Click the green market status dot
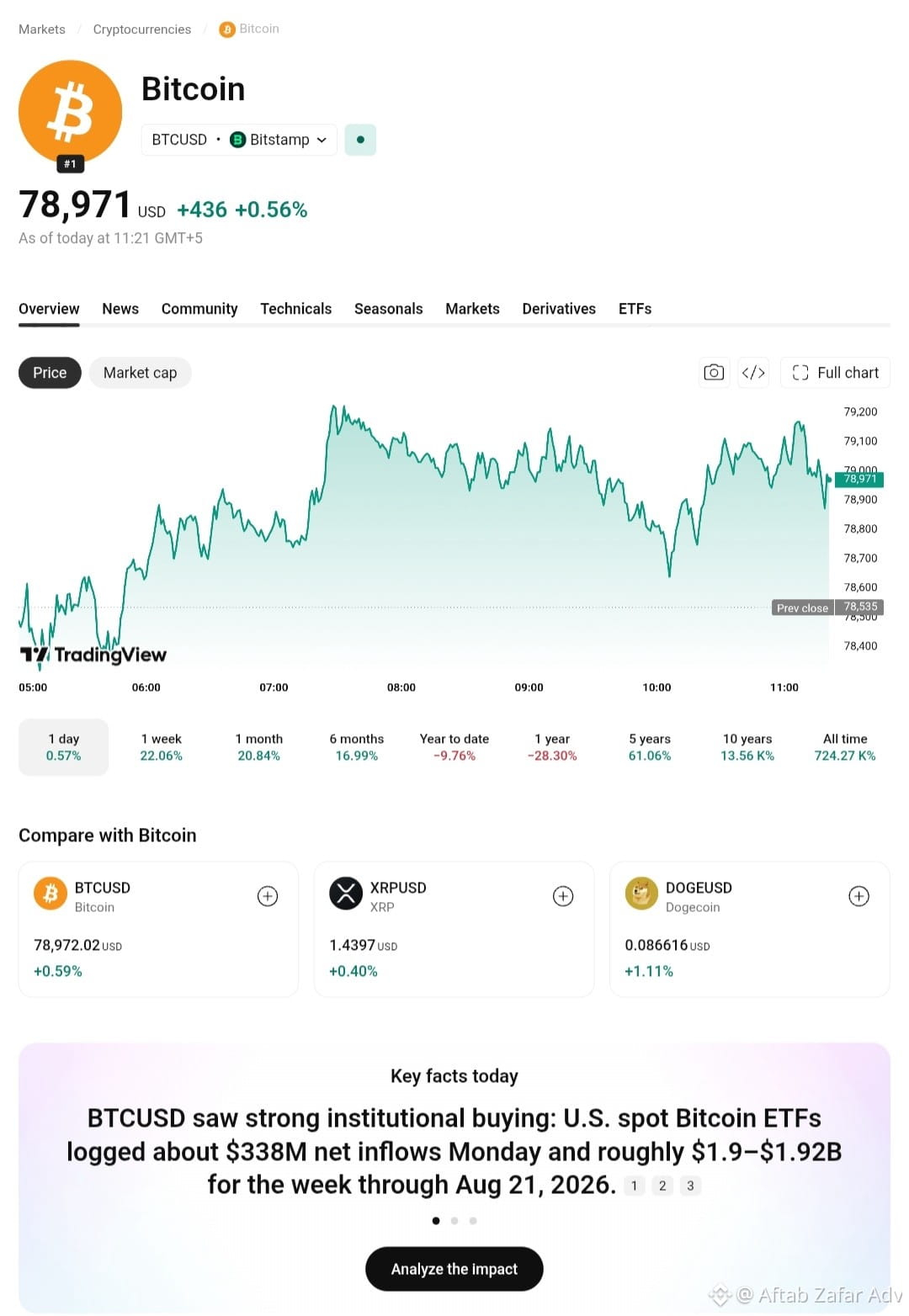 (x=360, y=140)
